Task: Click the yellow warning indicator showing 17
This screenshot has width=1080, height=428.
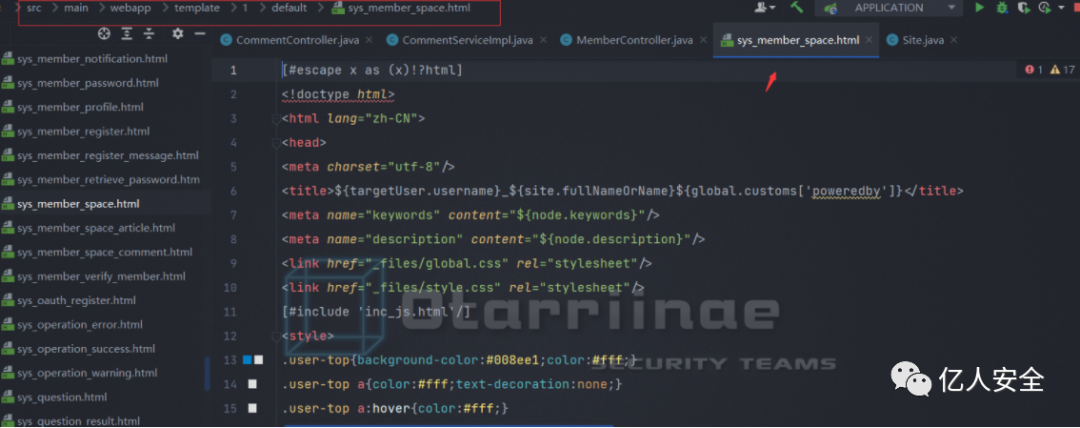Action: click(x=1062, y=70)
